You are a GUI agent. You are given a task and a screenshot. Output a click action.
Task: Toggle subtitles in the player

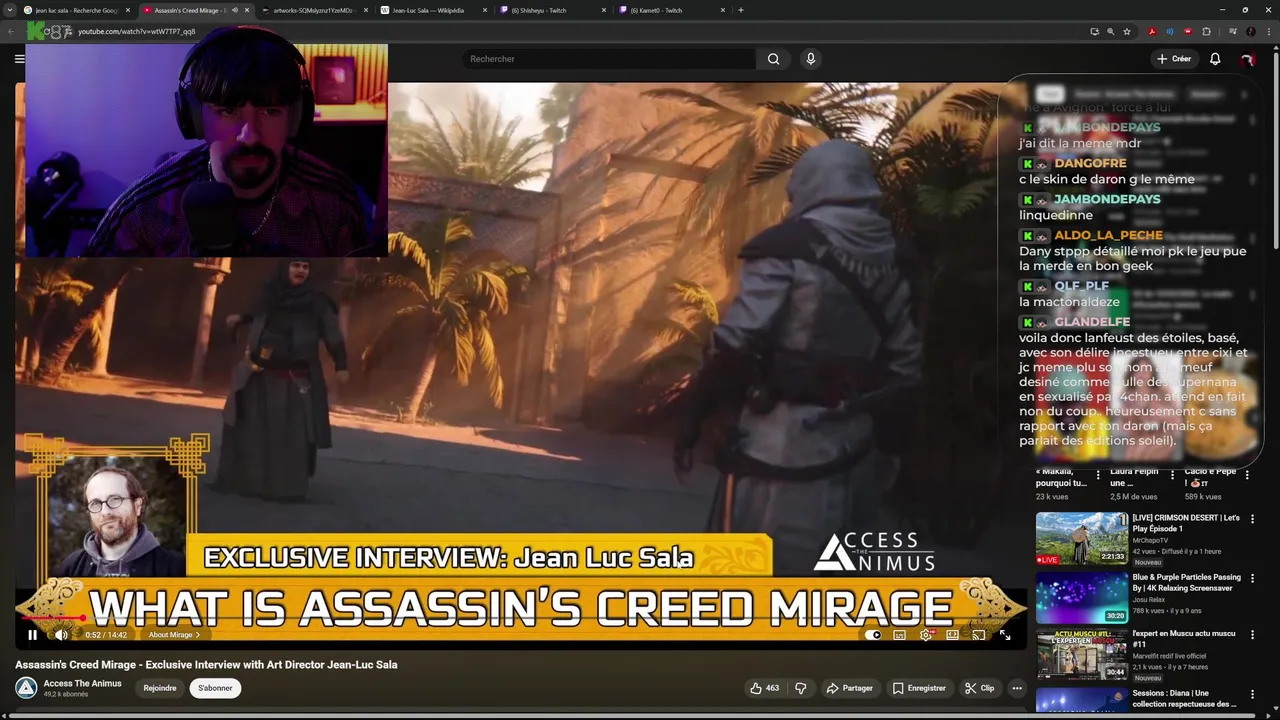pyautogui.click(x=899, y=635)
